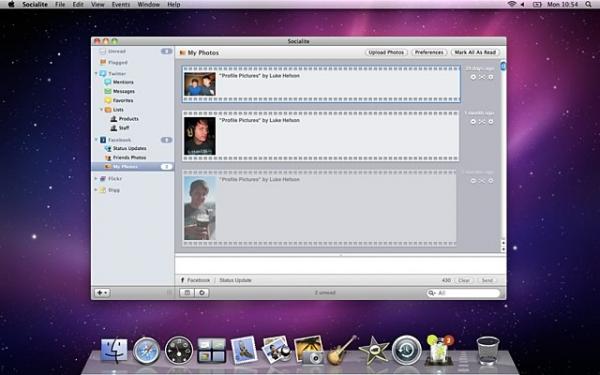600x375 pixels.
Task: Click first album's right action icon
Action: click(491, 77)
